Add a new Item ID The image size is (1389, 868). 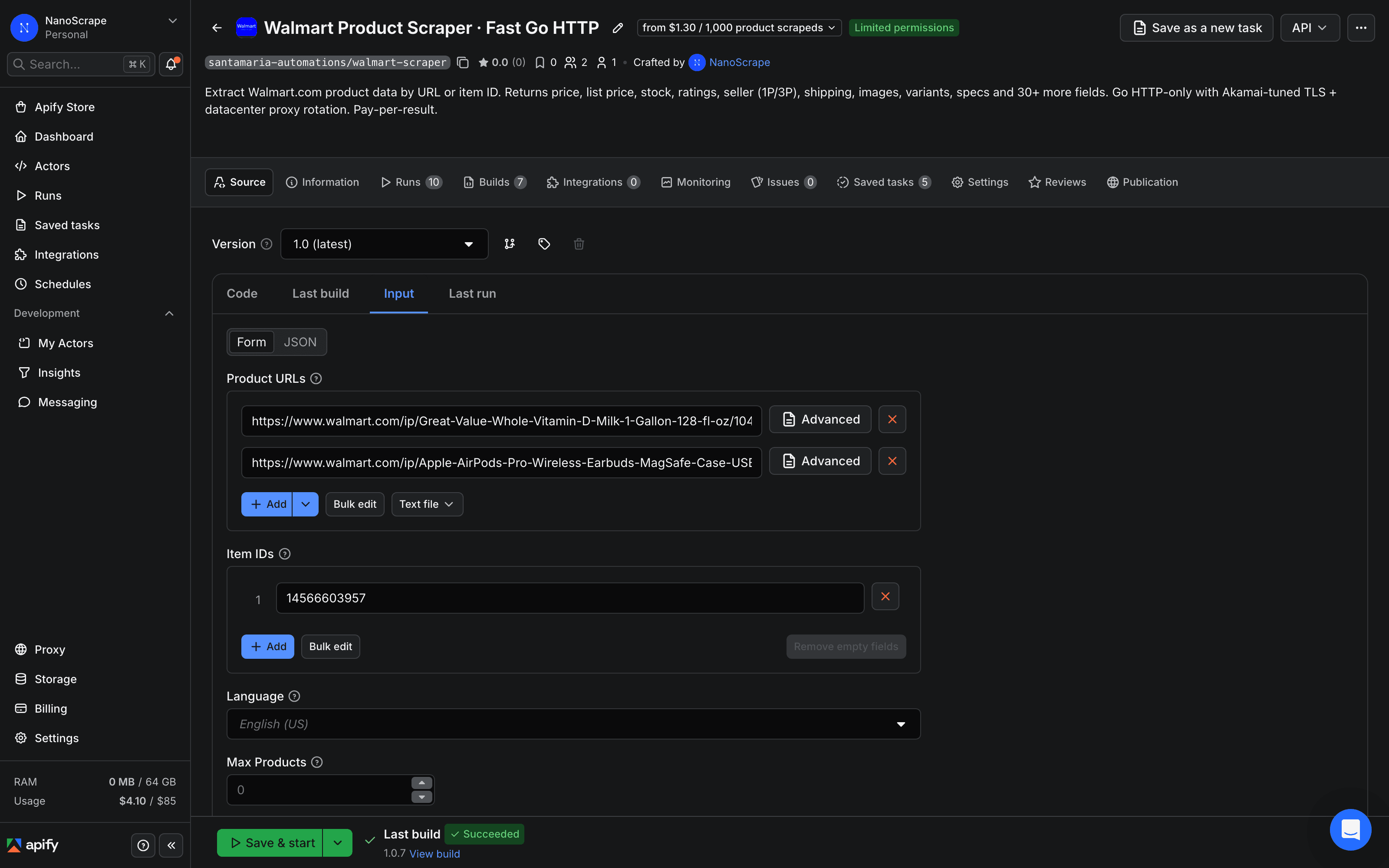[267, 646]
